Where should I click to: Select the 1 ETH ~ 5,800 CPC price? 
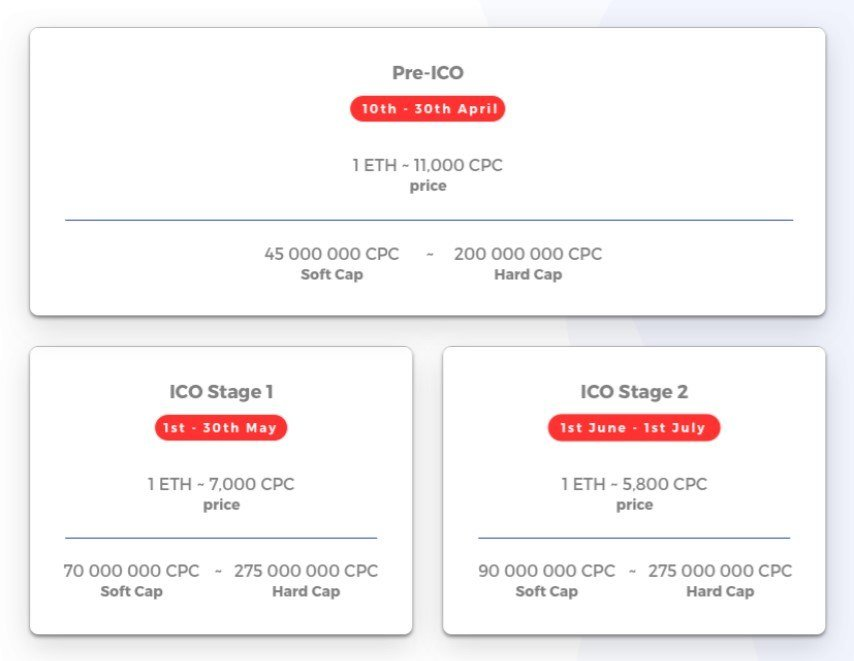(x=634, y=484)
